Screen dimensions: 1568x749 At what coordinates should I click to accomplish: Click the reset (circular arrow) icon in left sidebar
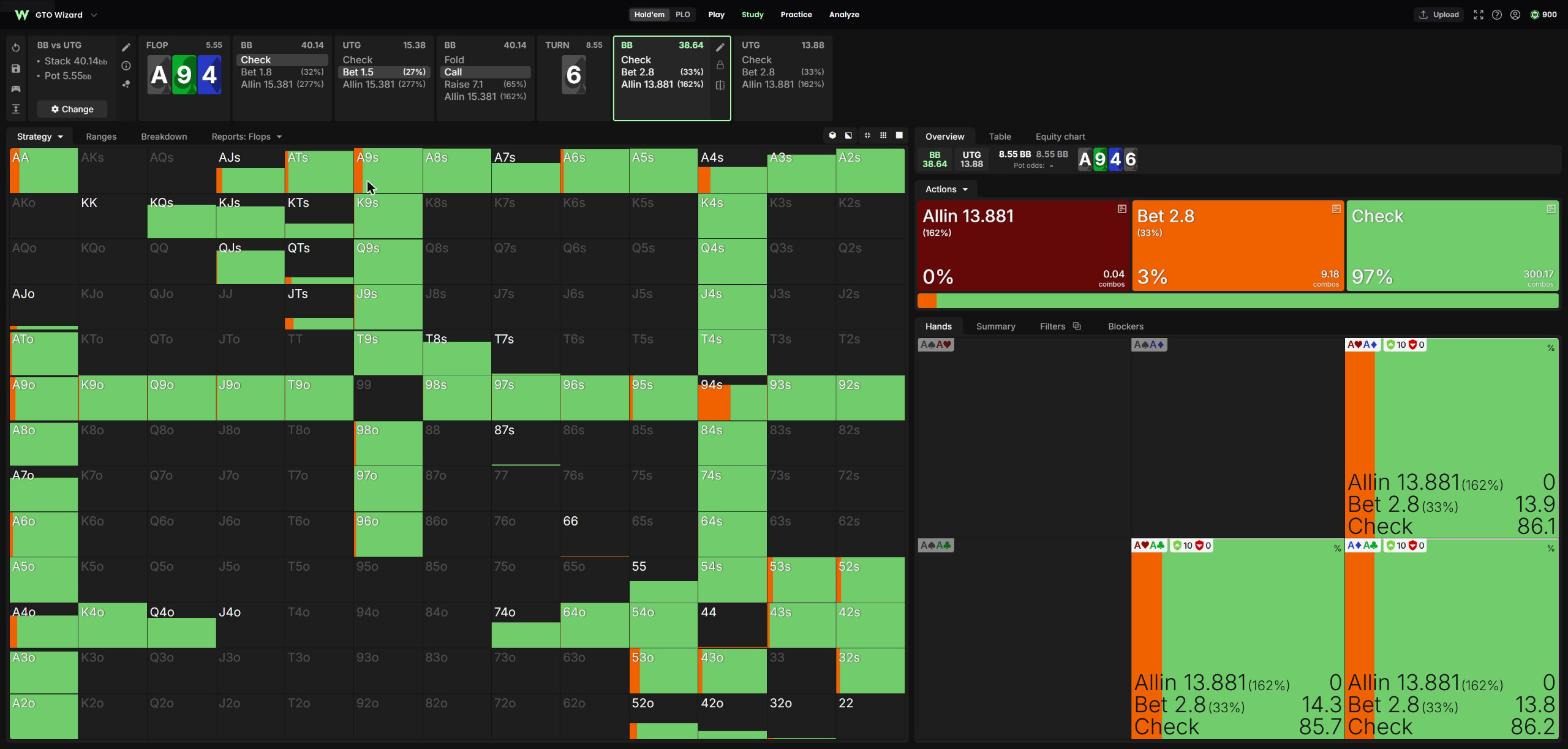16,48
